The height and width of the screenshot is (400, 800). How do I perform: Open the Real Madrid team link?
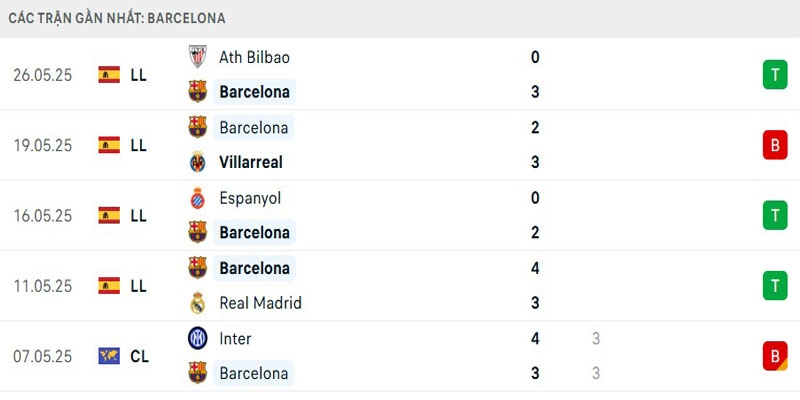point(260,303)
